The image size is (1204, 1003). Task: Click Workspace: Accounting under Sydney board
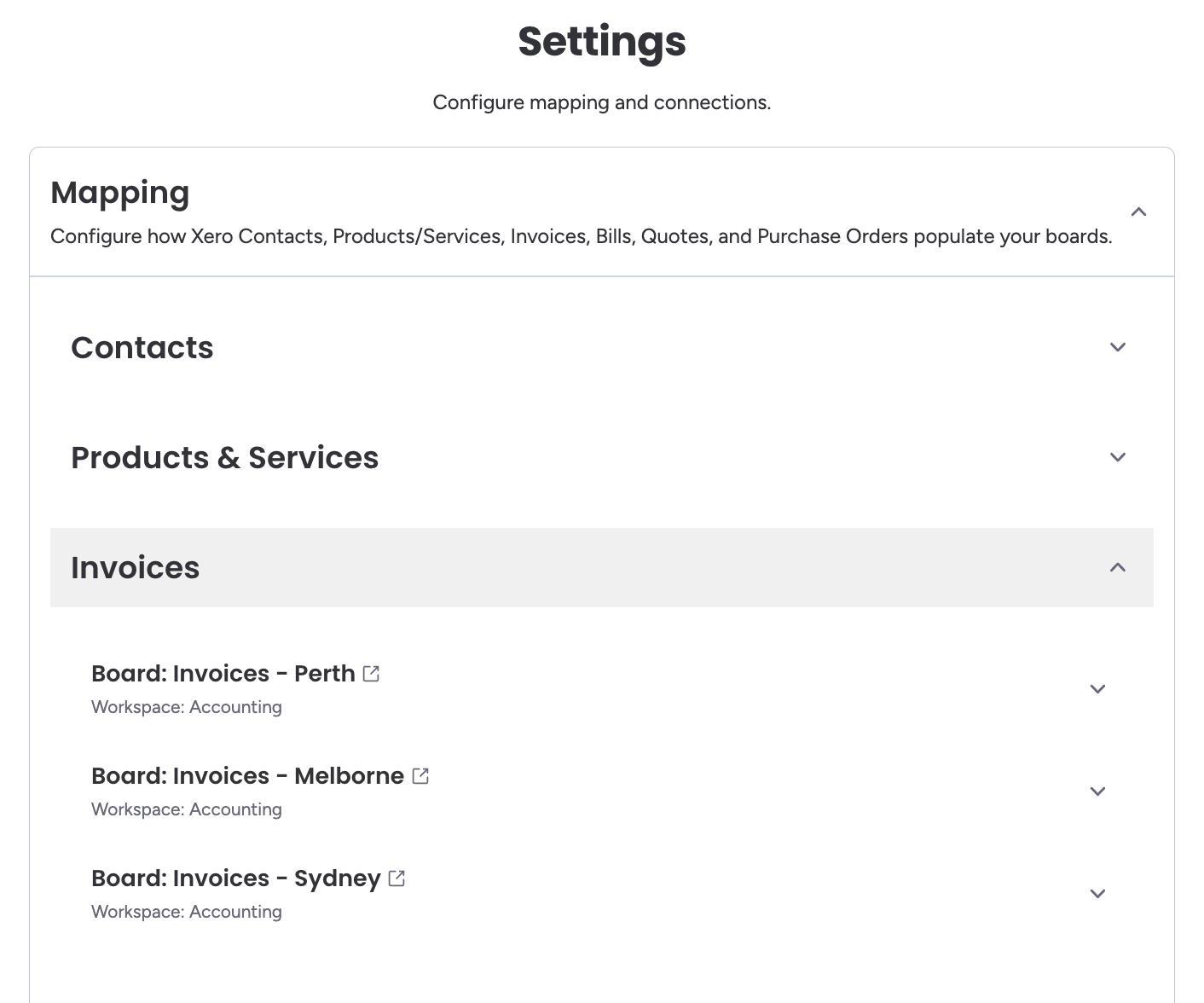pos(186,912)
